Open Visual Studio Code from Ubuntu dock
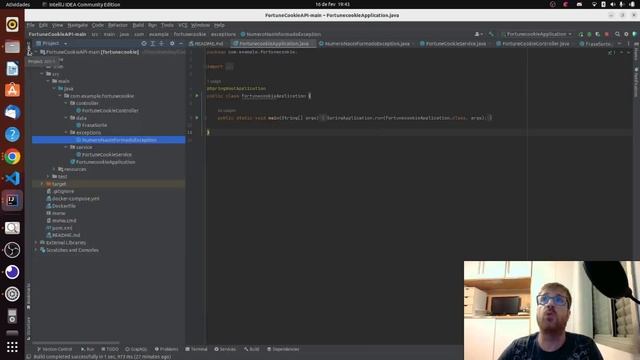Screen dimensions: 640x360 point(12,178)
